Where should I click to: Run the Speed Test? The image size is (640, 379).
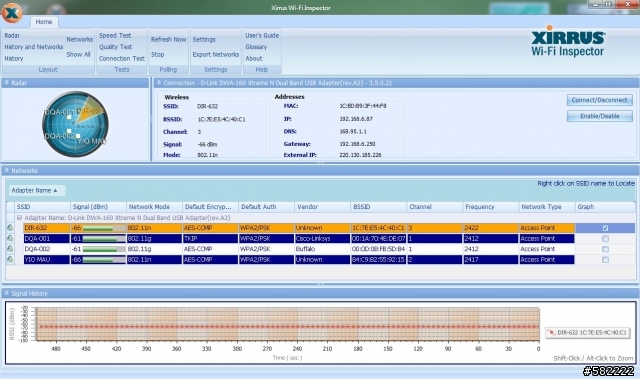(115, 35)
